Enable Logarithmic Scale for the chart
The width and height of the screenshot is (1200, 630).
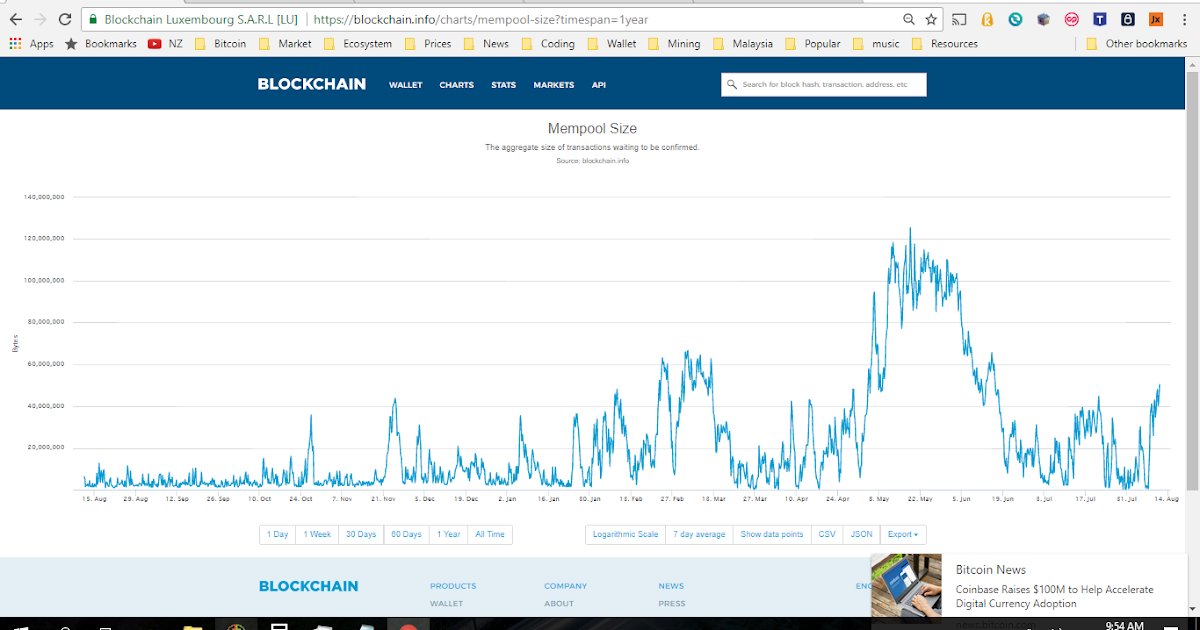tap(624, 534)
